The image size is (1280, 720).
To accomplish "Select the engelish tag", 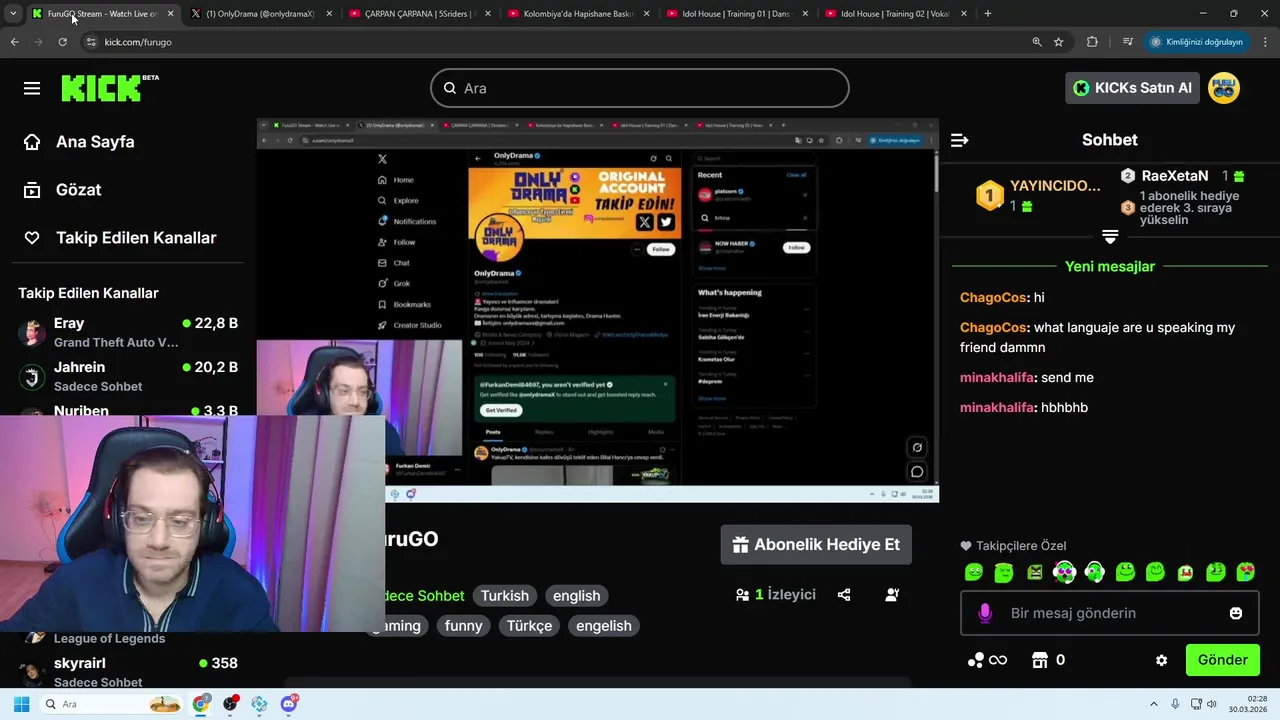I will (604, 626).
